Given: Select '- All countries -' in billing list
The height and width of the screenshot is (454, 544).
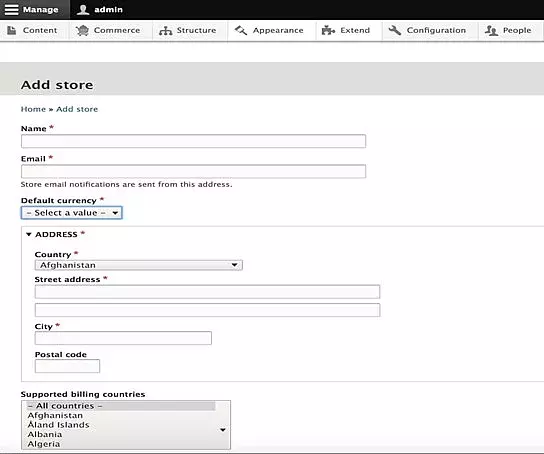Looking at the screenshot, I should point(120,406).
